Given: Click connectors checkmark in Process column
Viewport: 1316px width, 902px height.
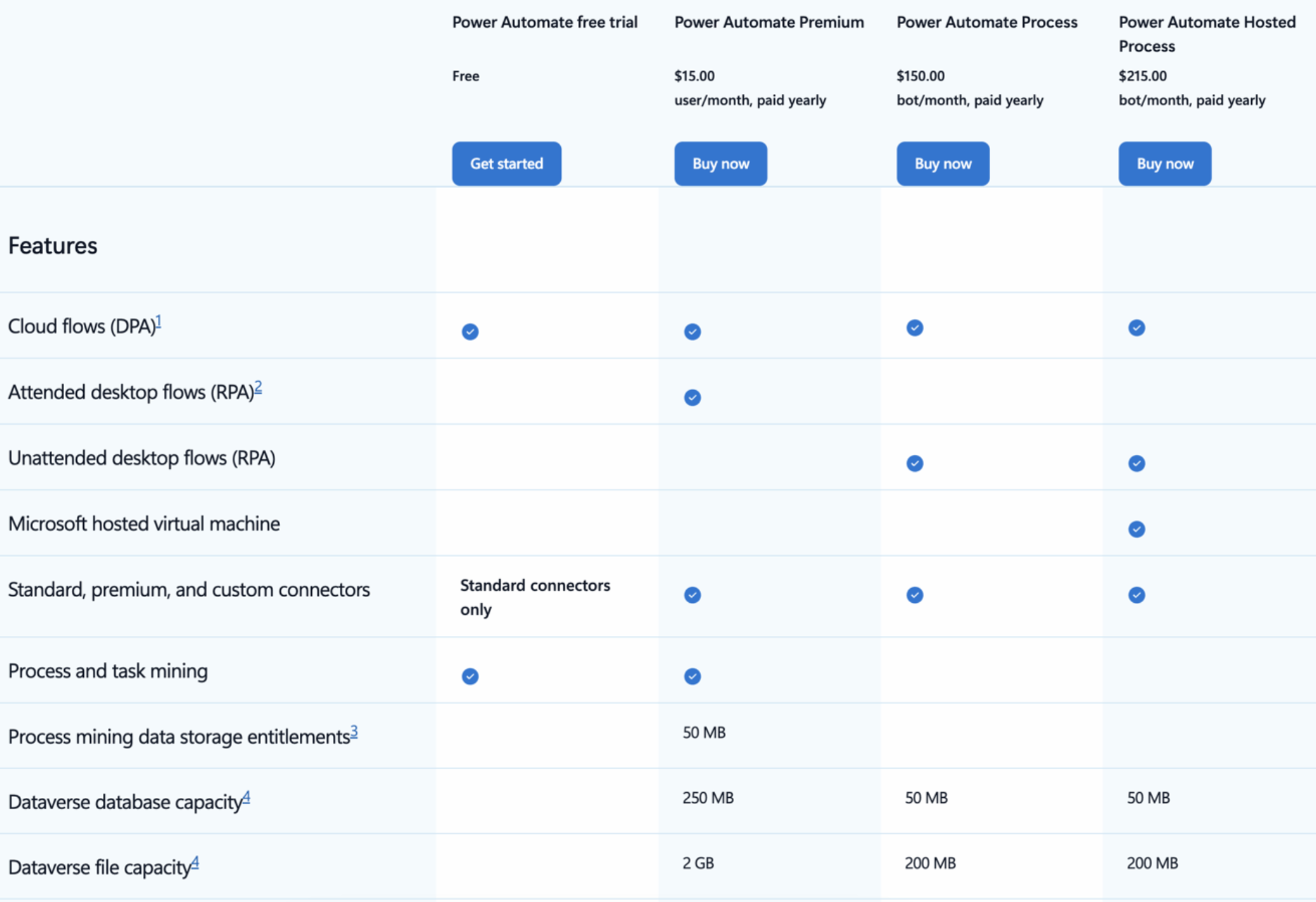Looking at the screenshot, I should [x=915, y=595].
